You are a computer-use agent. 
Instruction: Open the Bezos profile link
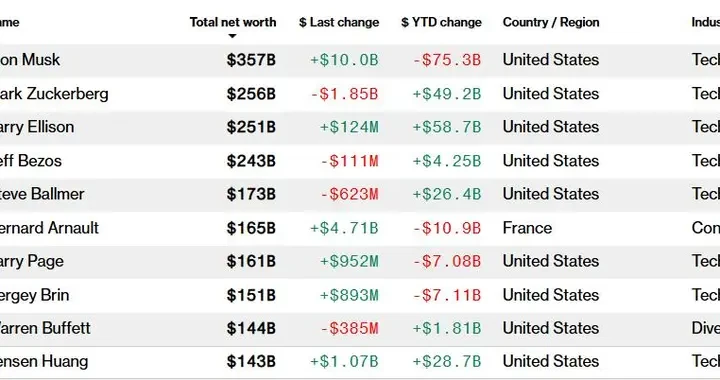[x=31, y=161]
